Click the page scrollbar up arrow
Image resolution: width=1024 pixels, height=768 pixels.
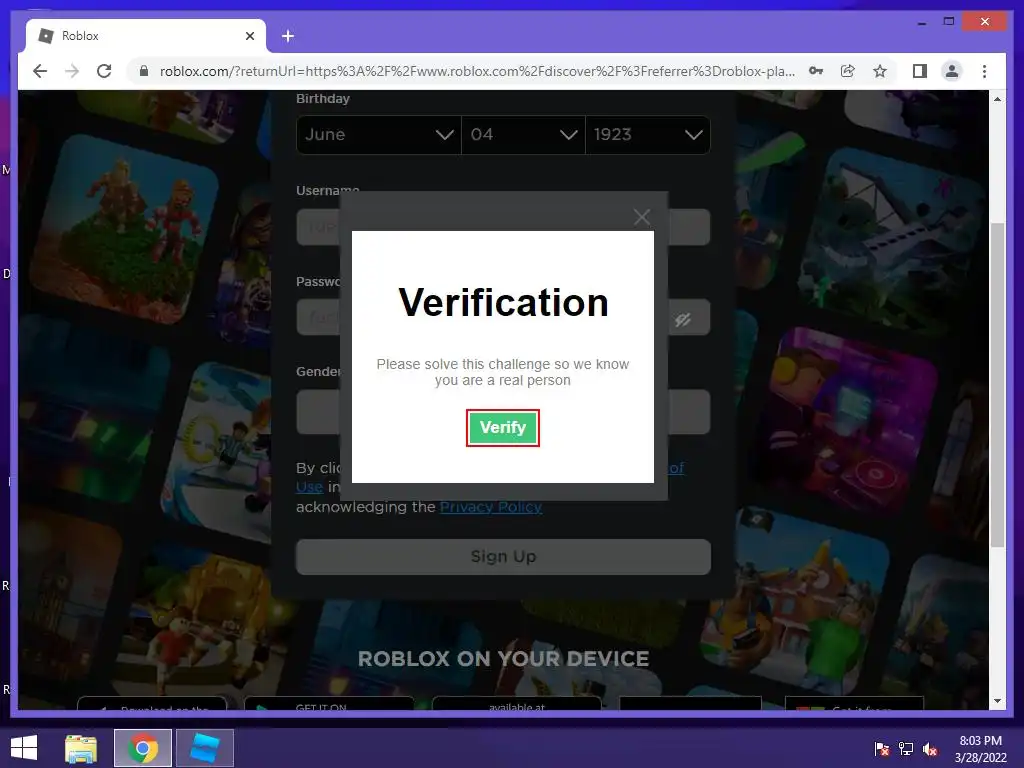tap(997, 99)
